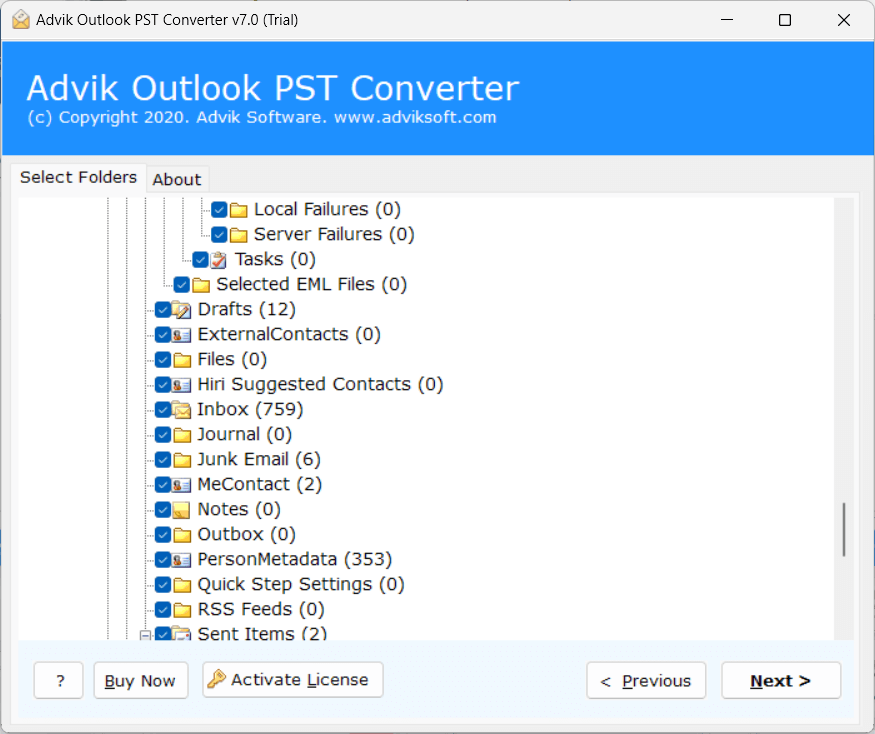Click the Sent Items folder icon
Image resolution: width=875 pixels, height=734 pixels.
(x=181, y=634)
